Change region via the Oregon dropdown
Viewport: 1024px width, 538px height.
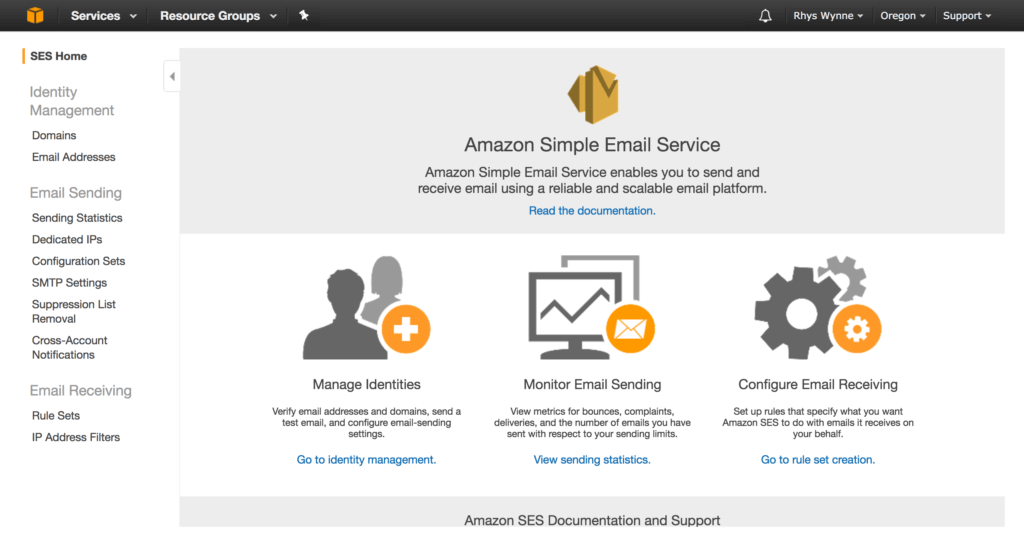[903, 16]
